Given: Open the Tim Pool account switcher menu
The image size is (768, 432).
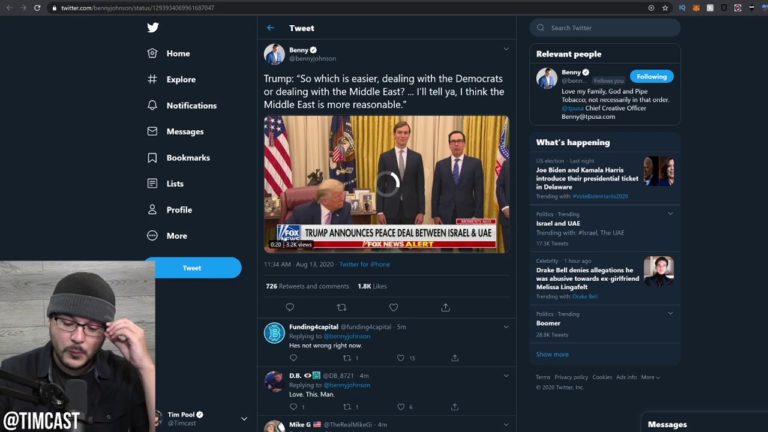Looking at the screenshot, I should [x=244, y=419].
